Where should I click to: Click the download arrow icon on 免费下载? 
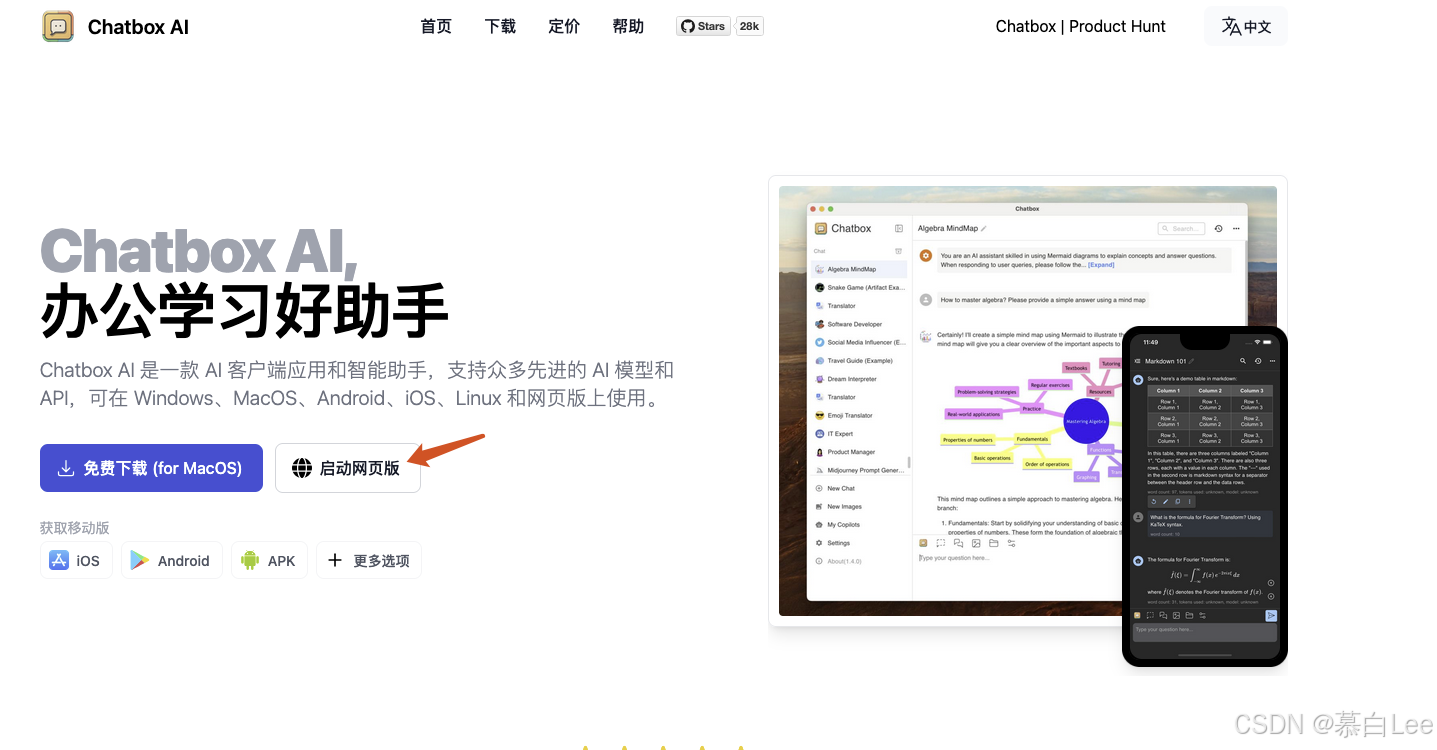[66, 468]
